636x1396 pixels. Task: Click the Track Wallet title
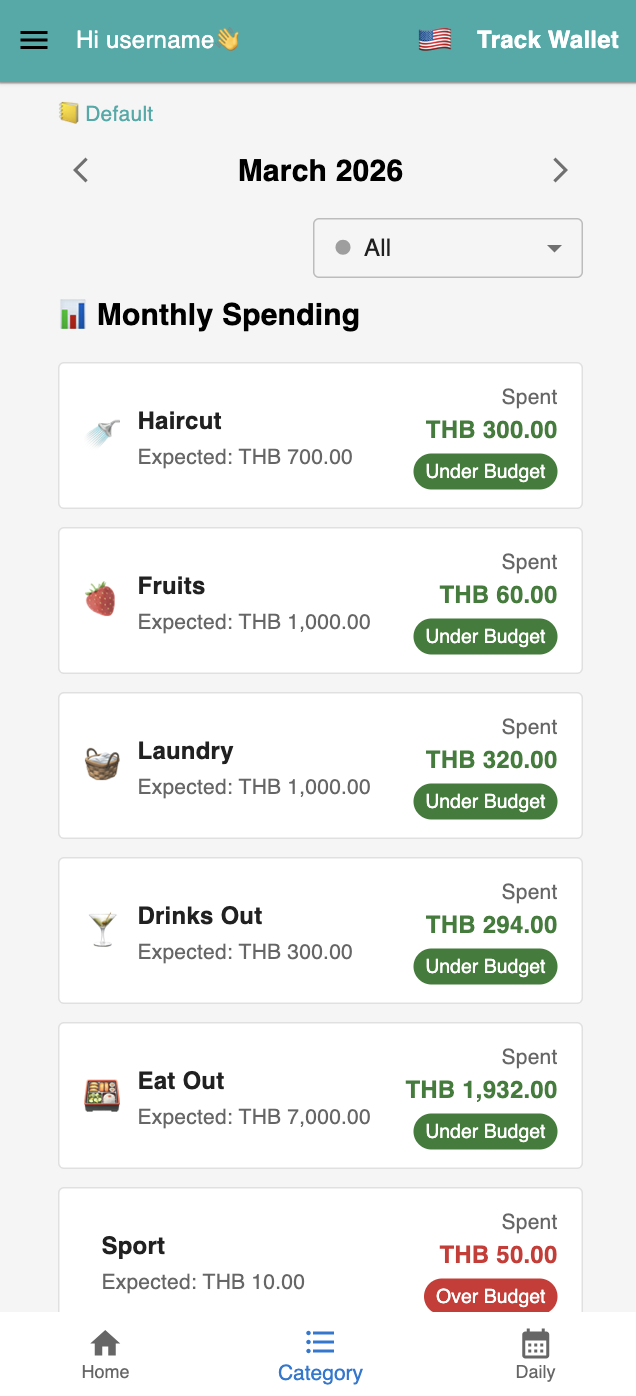point(547,40)
